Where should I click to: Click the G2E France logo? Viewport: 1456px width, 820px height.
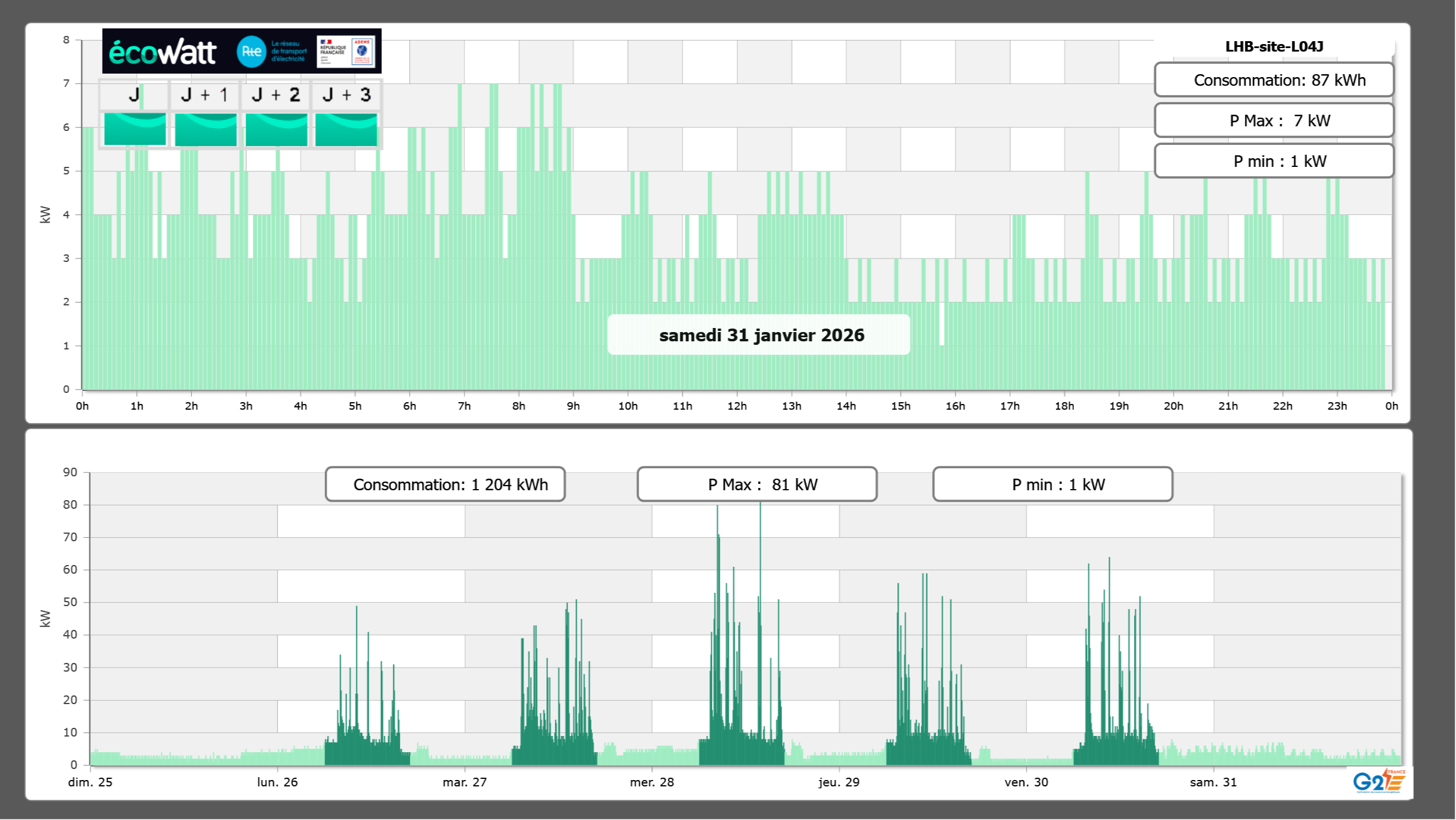point(1378,782)
